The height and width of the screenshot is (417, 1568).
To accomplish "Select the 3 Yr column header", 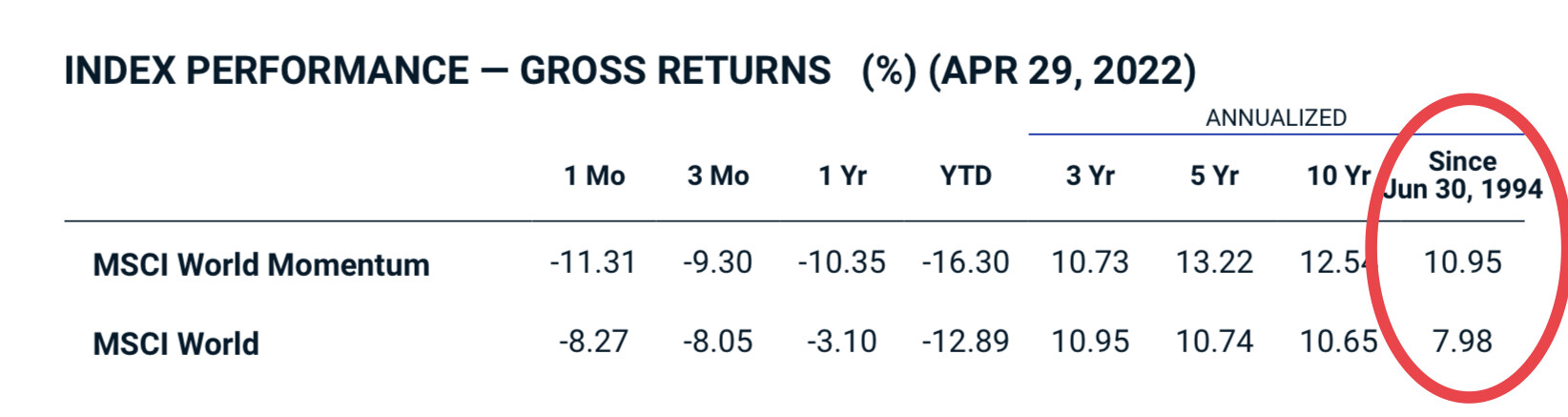I will pos(1090,177).
